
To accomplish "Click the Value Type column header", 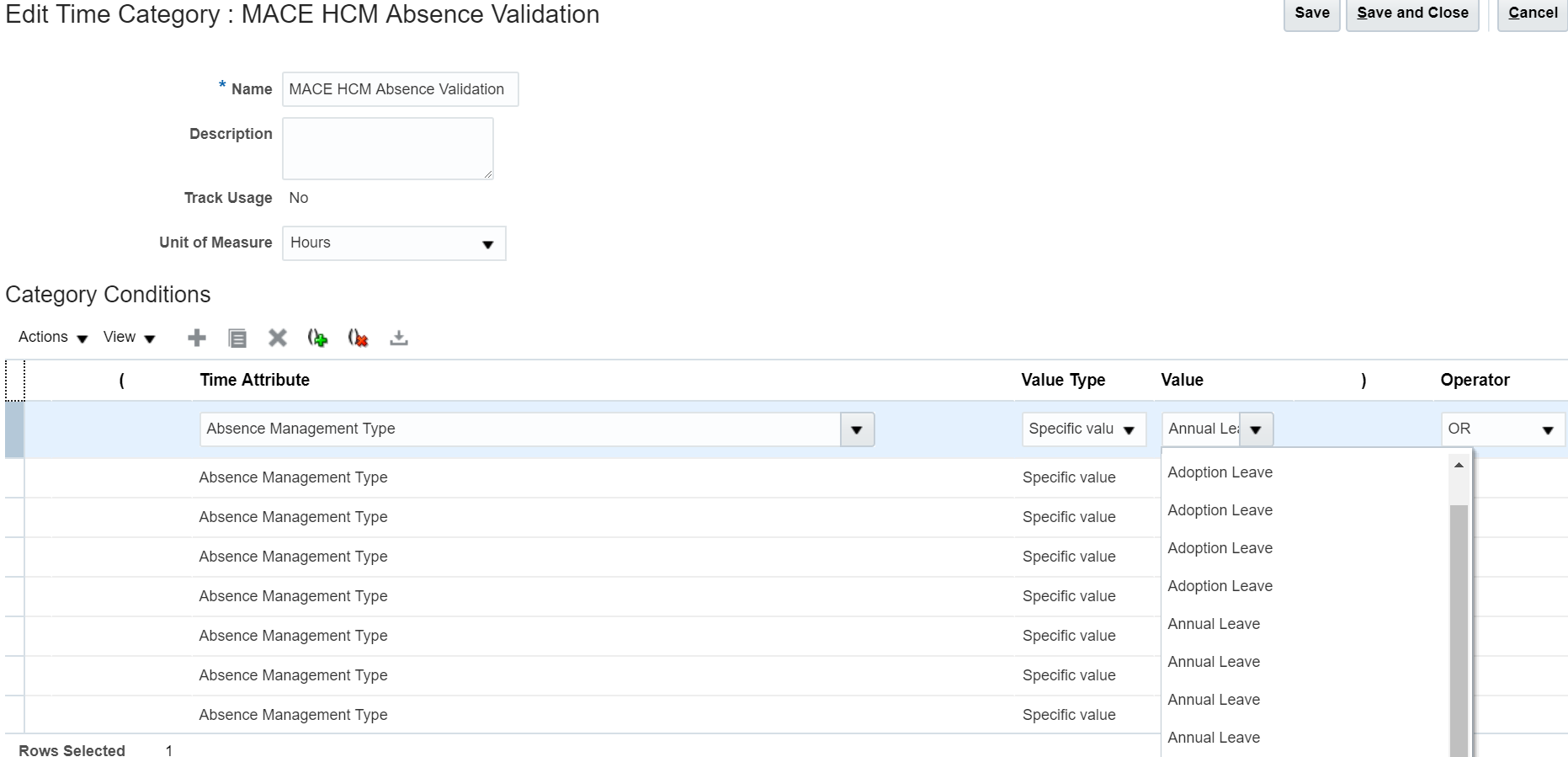I will click(x=1063, y=380).
